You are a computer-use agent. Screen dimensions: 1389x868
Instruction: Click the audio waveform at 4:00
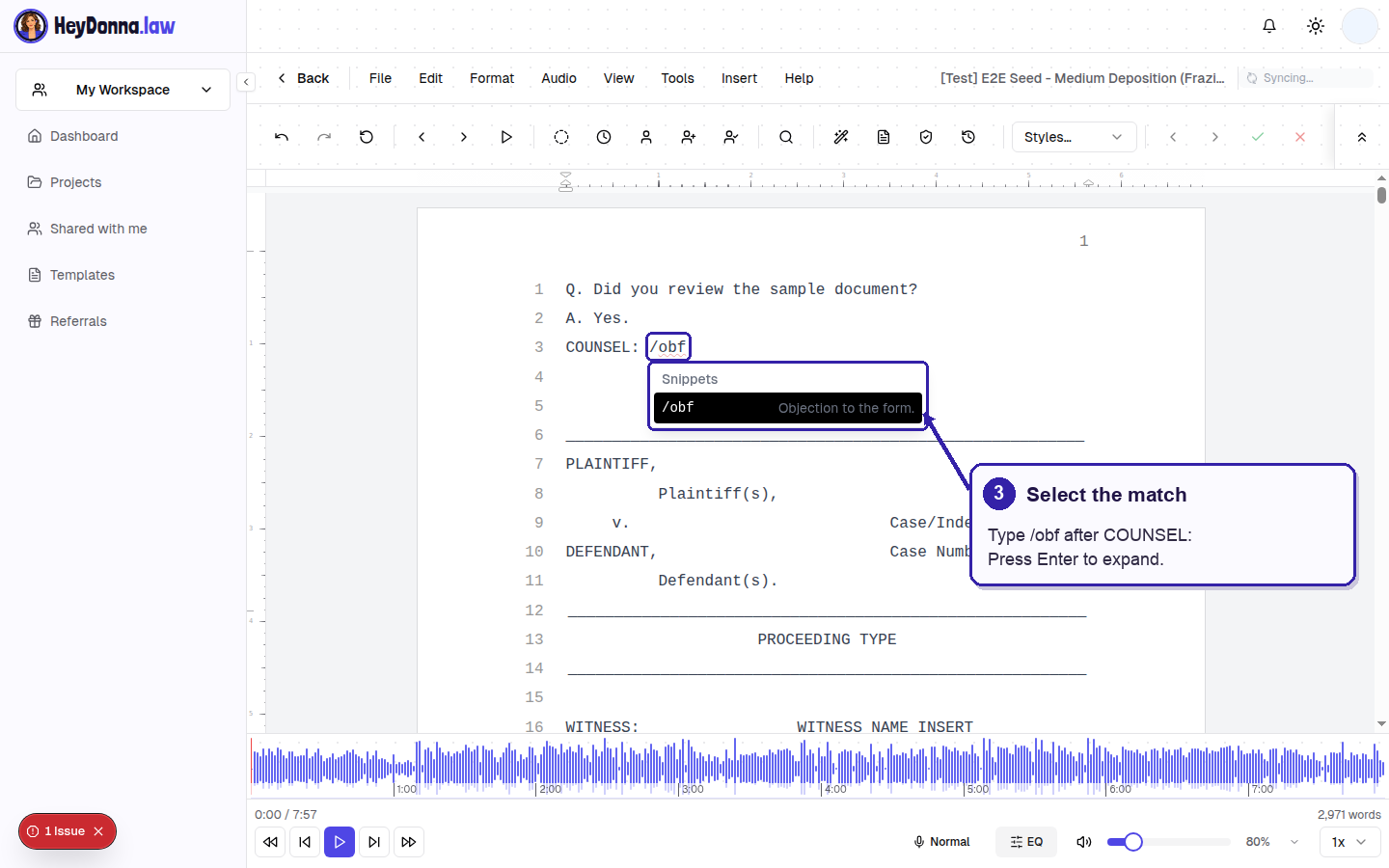822,770
